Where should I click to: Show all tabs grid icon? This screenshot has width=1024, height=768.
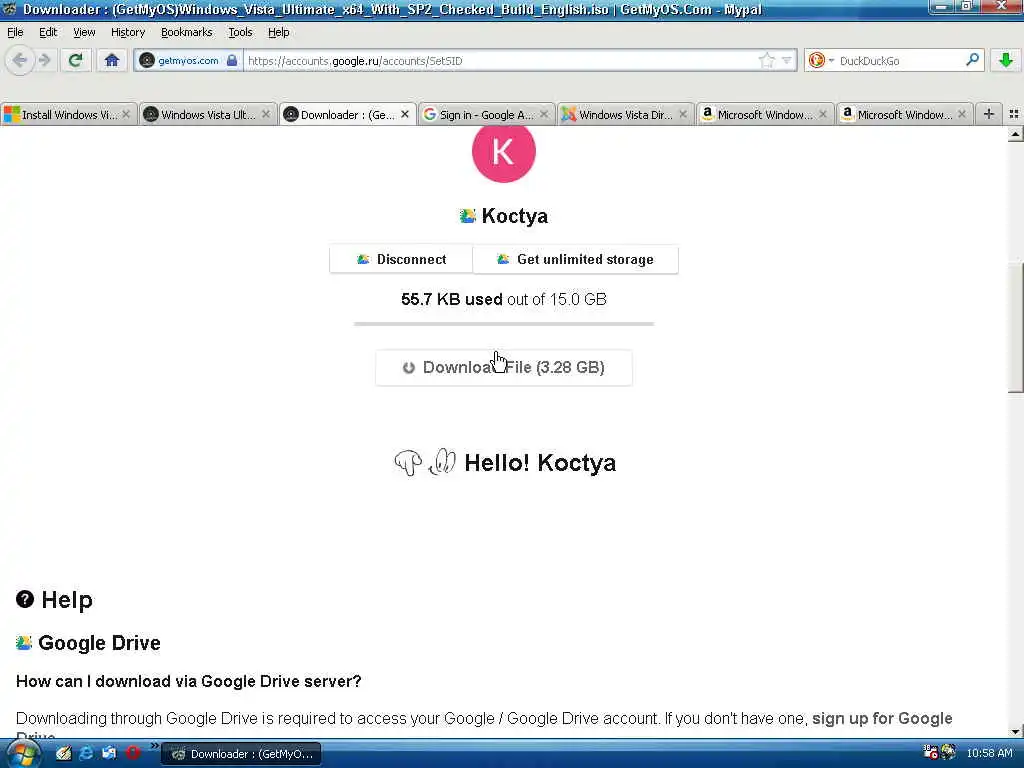1014,114
